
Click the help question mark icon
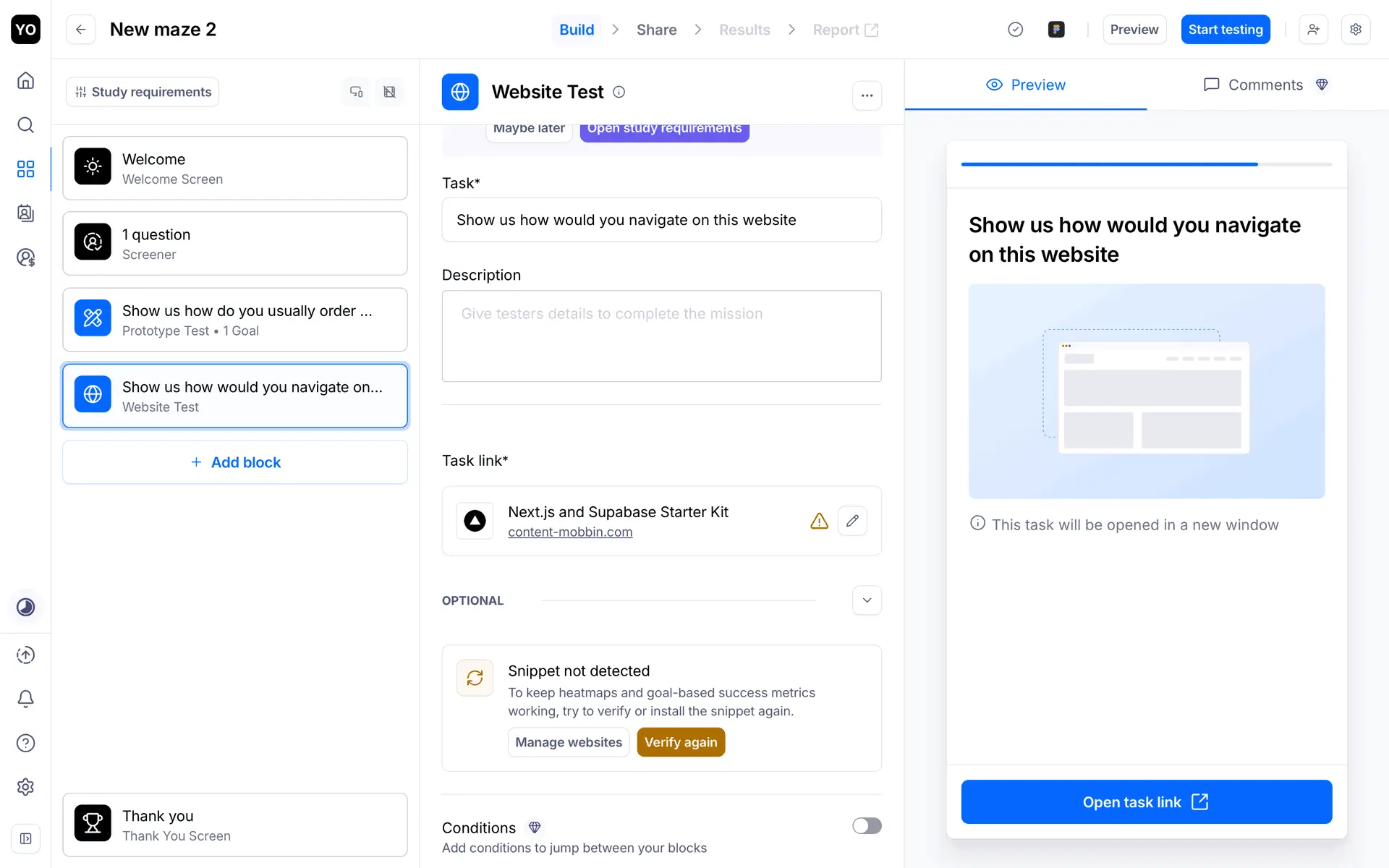[25, 743]
